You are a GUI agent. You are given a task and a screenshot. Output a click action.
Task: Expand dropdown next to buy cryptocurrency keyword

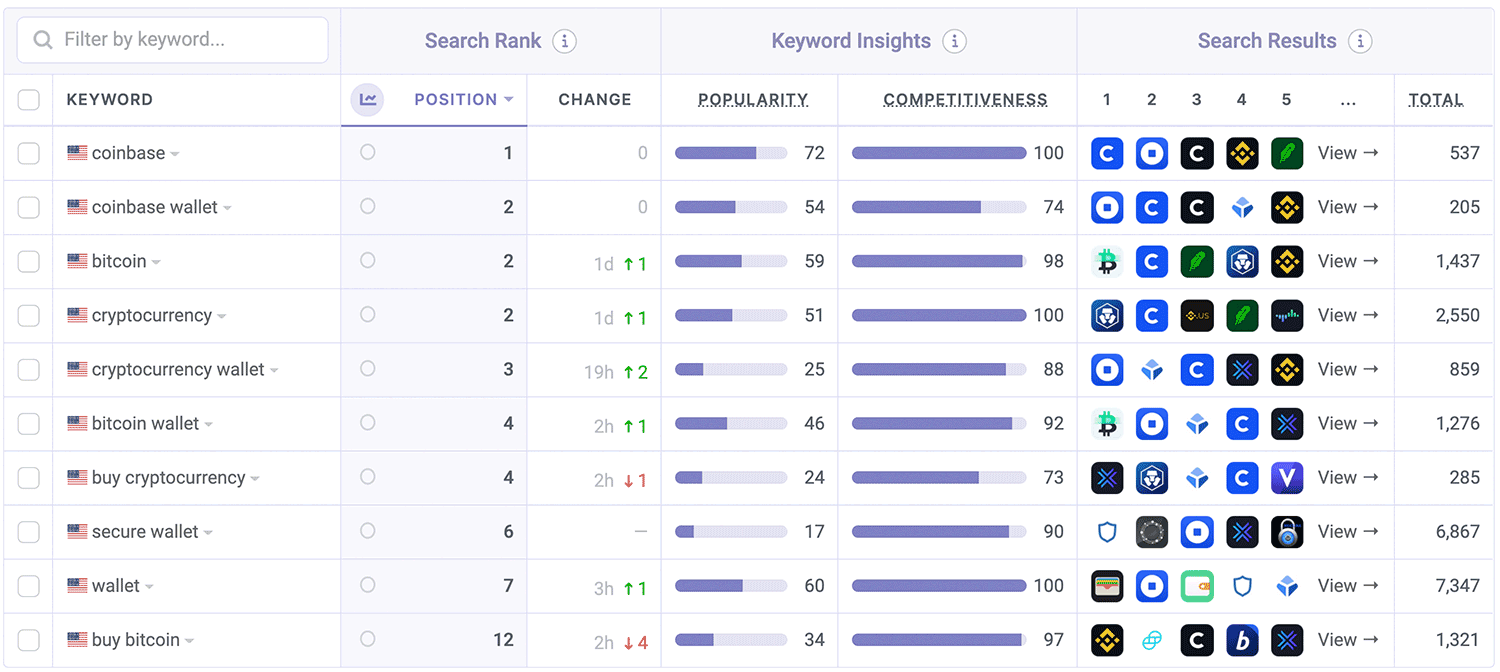pyautogui.click(x=255, y=478)
